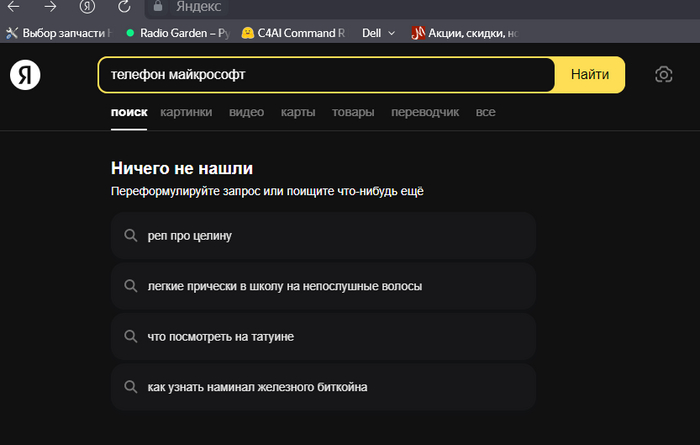Click magnifier icon beside что посмотреть на татуине

click(131, 336)
